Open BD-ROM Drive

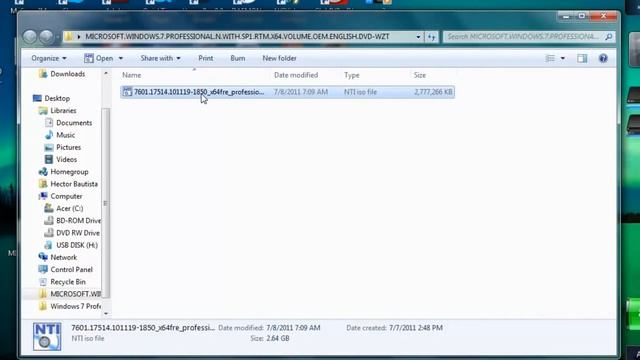78,221
